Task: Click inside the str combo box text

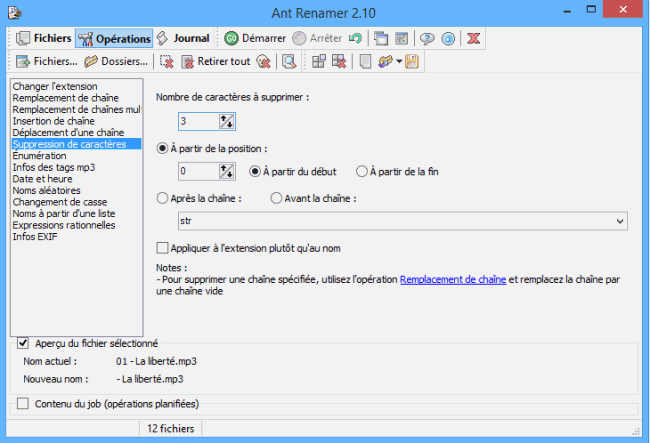Action: click(x=396, y=221)
